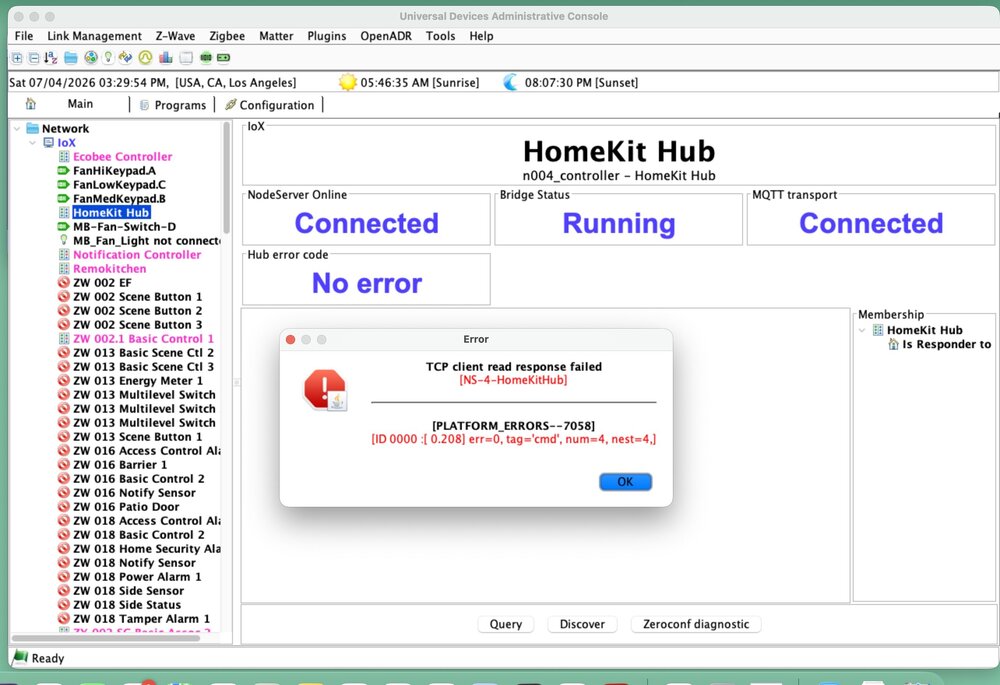Screen dimensions: 1000x685
Task: Click the Zeroconf diagnostic button
Action: tap(696, 624)
